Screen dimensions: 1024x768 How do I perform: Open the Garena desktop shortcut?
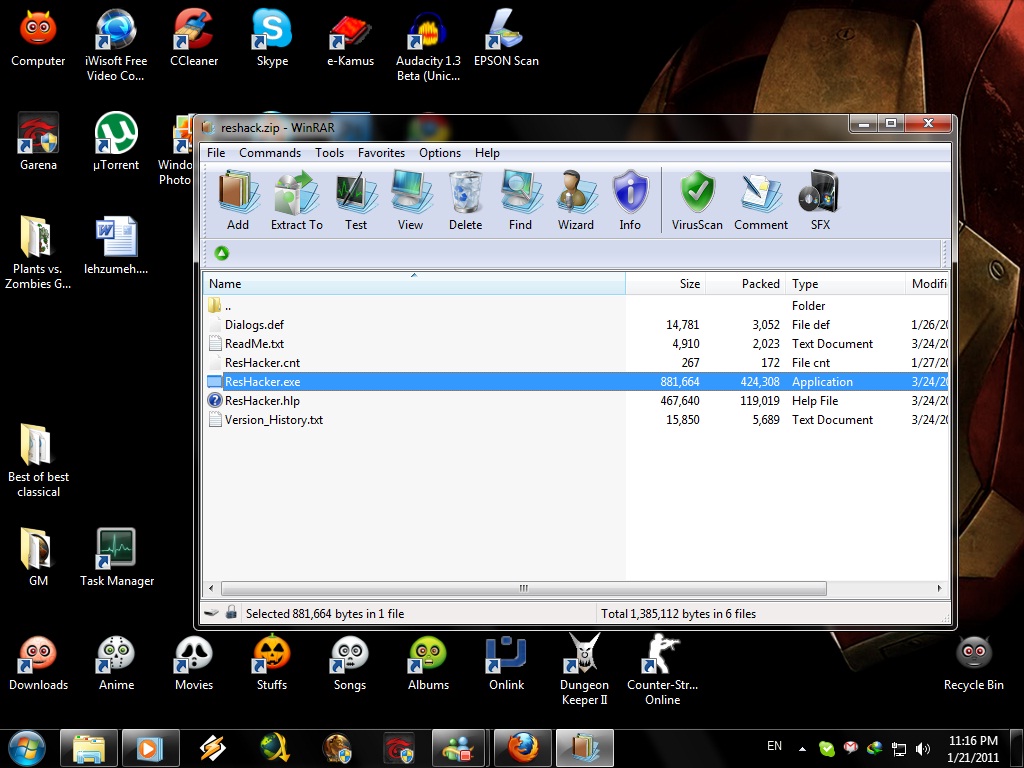tap(38, 142)
